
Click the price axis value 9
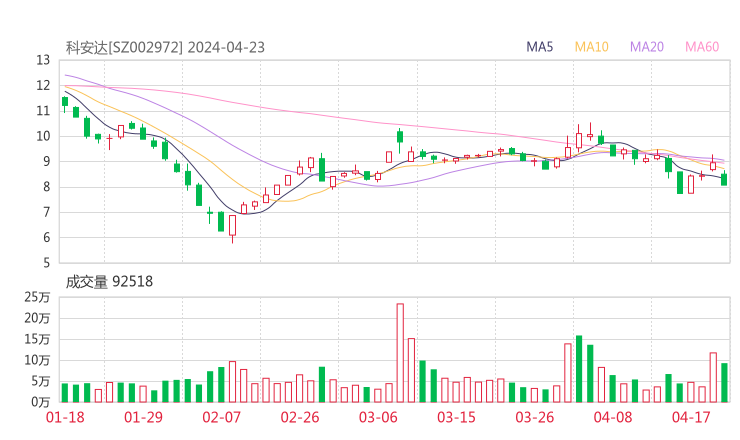tap(46, 161)
